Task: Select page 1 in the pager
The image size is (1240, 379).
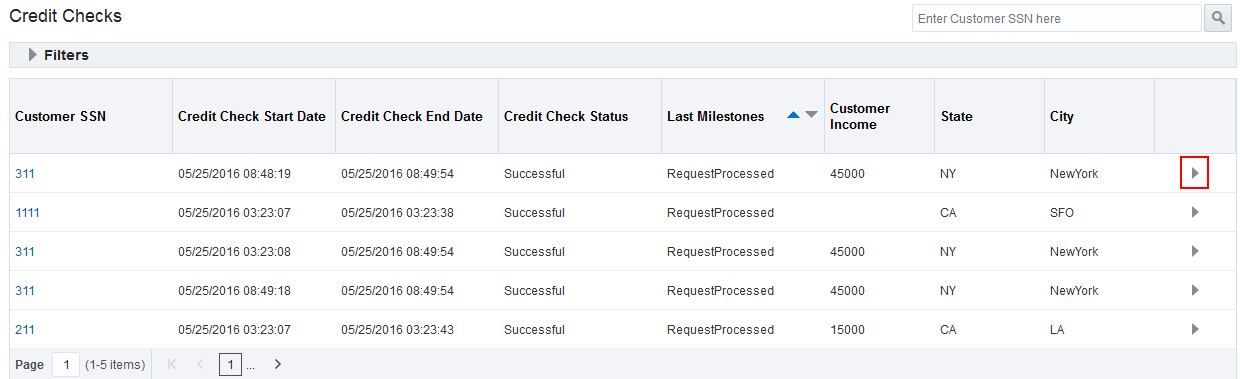Action: click(x=230, y=364)
